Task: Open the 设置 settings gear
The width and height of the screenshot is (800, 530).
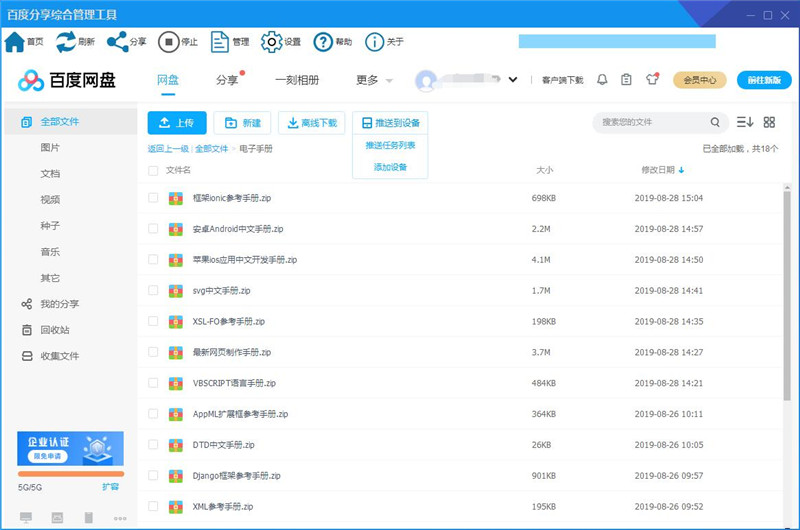Action: [x=271, y=42]
